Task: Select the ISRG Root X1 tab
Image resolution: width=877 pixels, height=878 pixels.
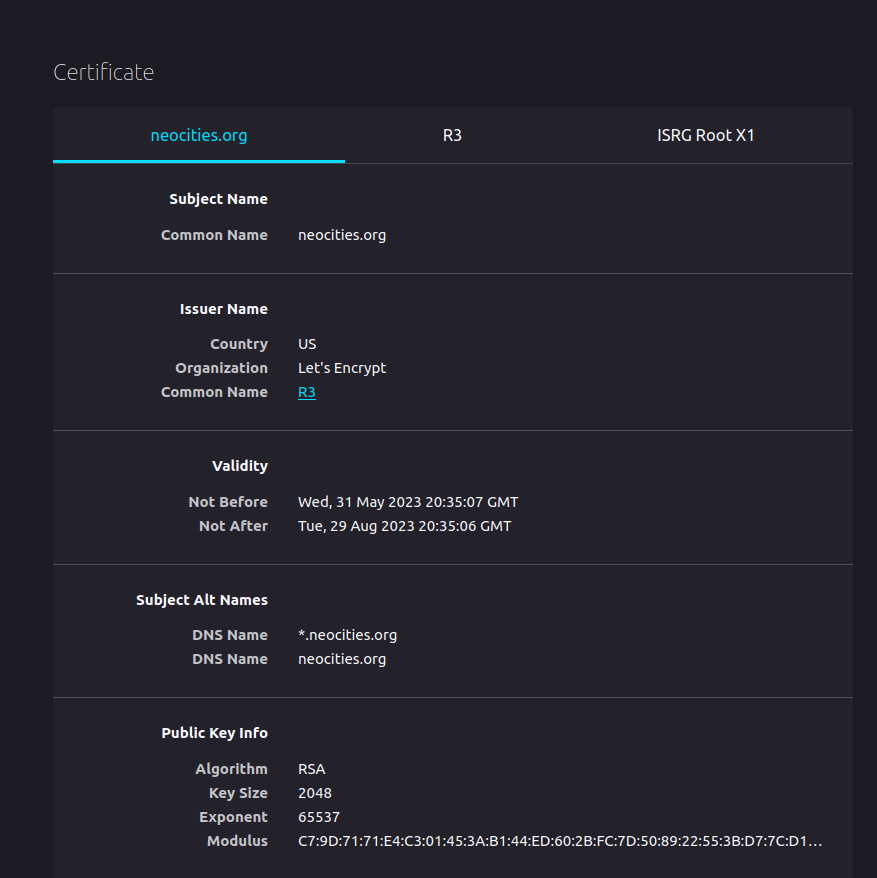Action: [705, 135]
